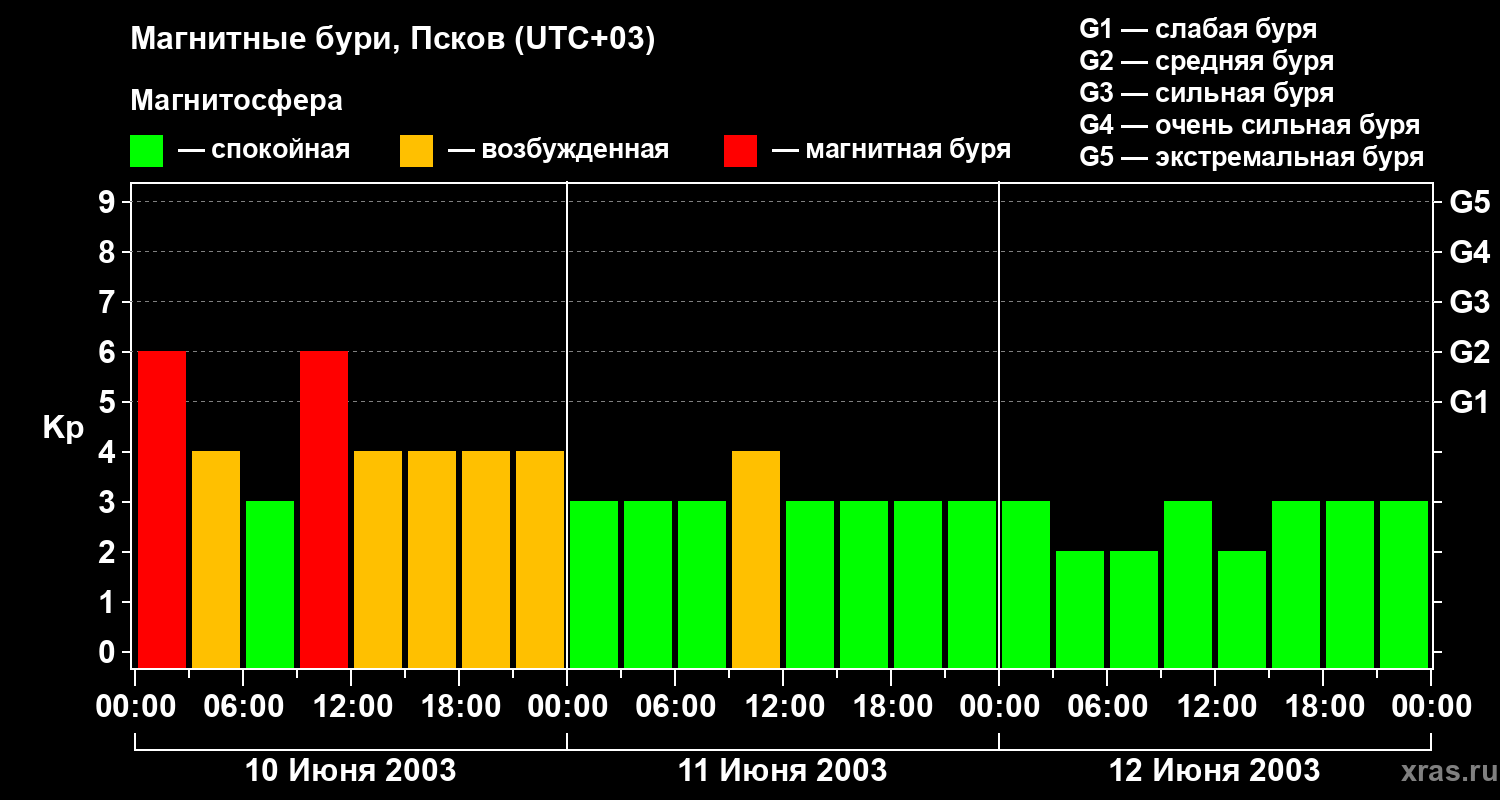Viewport: 1500px width, 800px height.
Task: Select the only orange bar on 11 June
Action: [x=756, y=559]
